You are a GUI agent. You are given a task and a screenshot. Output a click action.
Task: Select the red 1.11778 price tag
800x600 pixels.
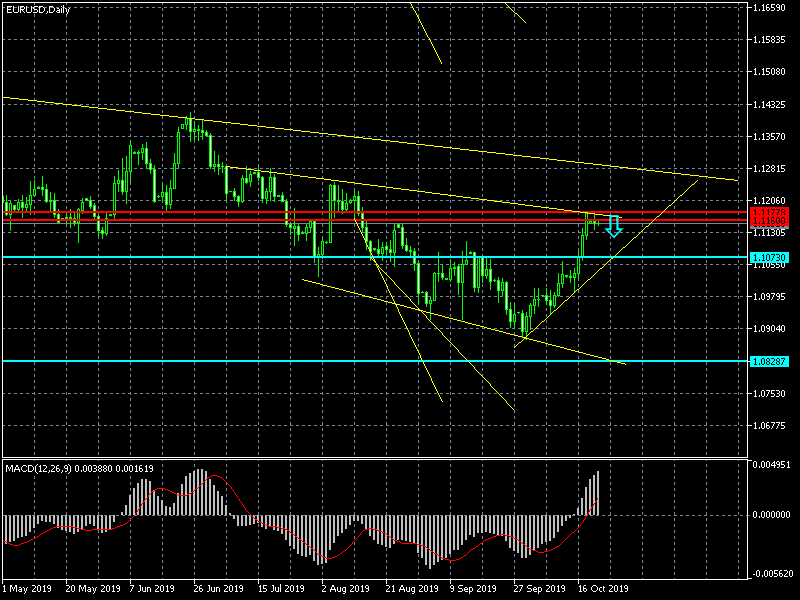click(768, 213)
